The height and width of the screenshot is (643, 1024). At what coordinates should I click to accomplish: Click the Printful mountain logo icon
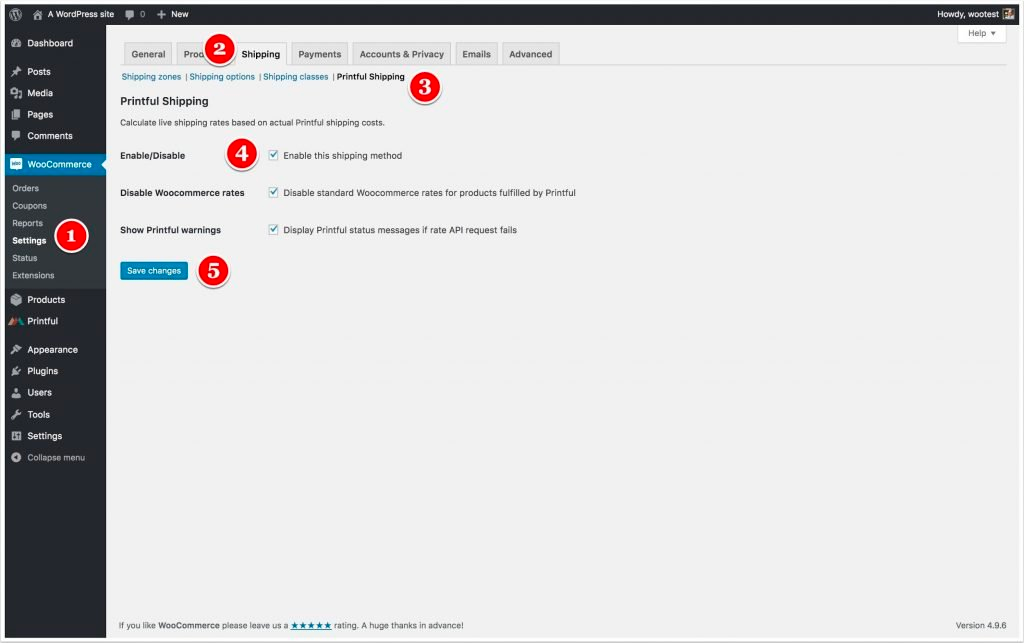point(16,321)
